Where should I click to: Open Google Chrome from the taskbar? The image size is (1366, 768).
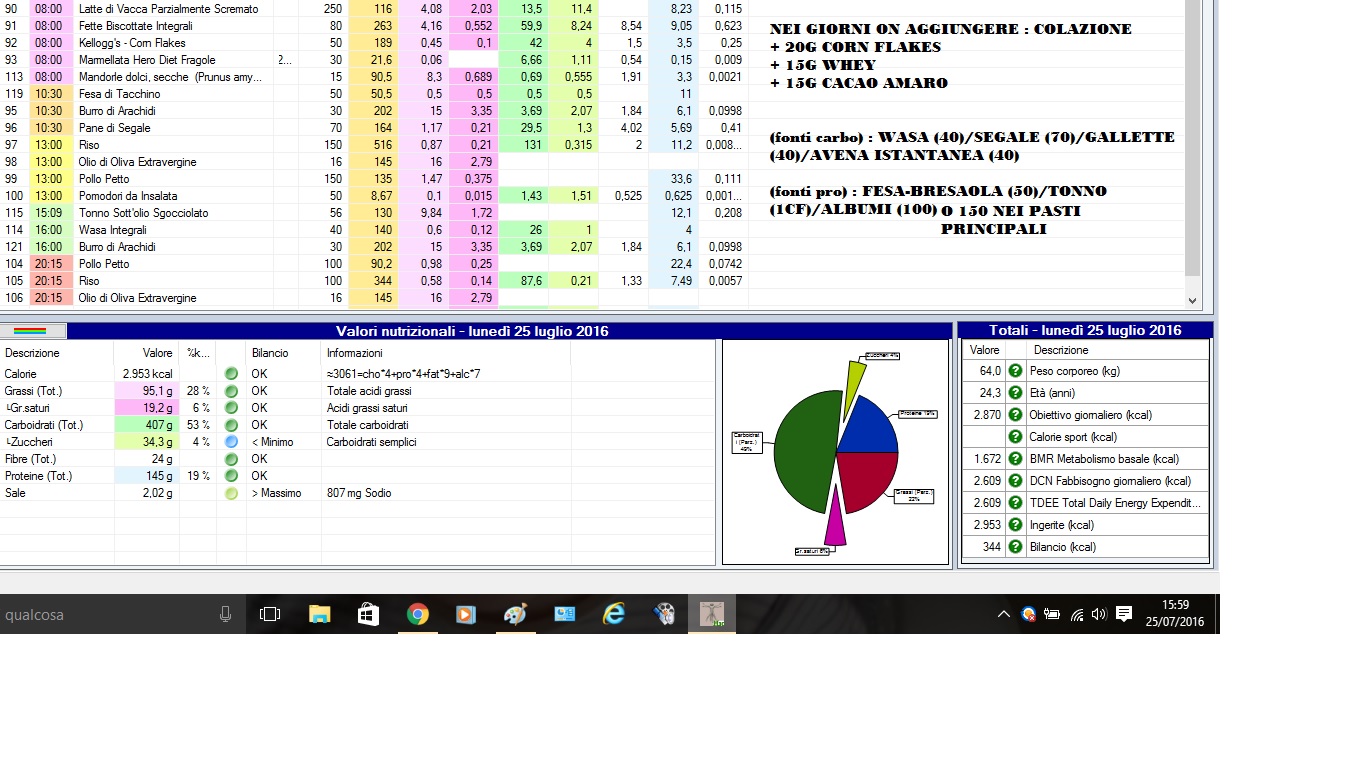pos(418,615)
